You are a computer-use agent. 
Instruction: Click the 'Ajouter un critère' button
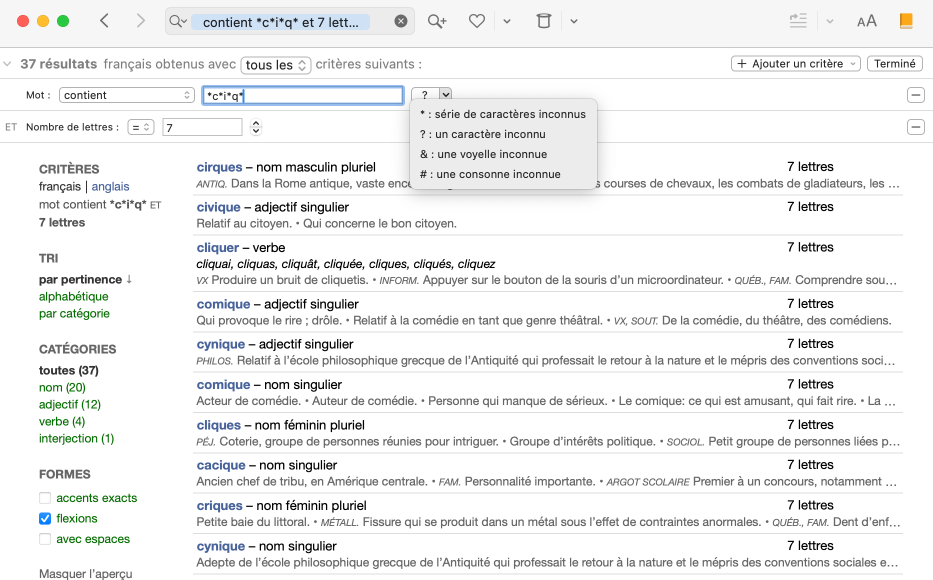pyautogui.click(x=795, y=63)
